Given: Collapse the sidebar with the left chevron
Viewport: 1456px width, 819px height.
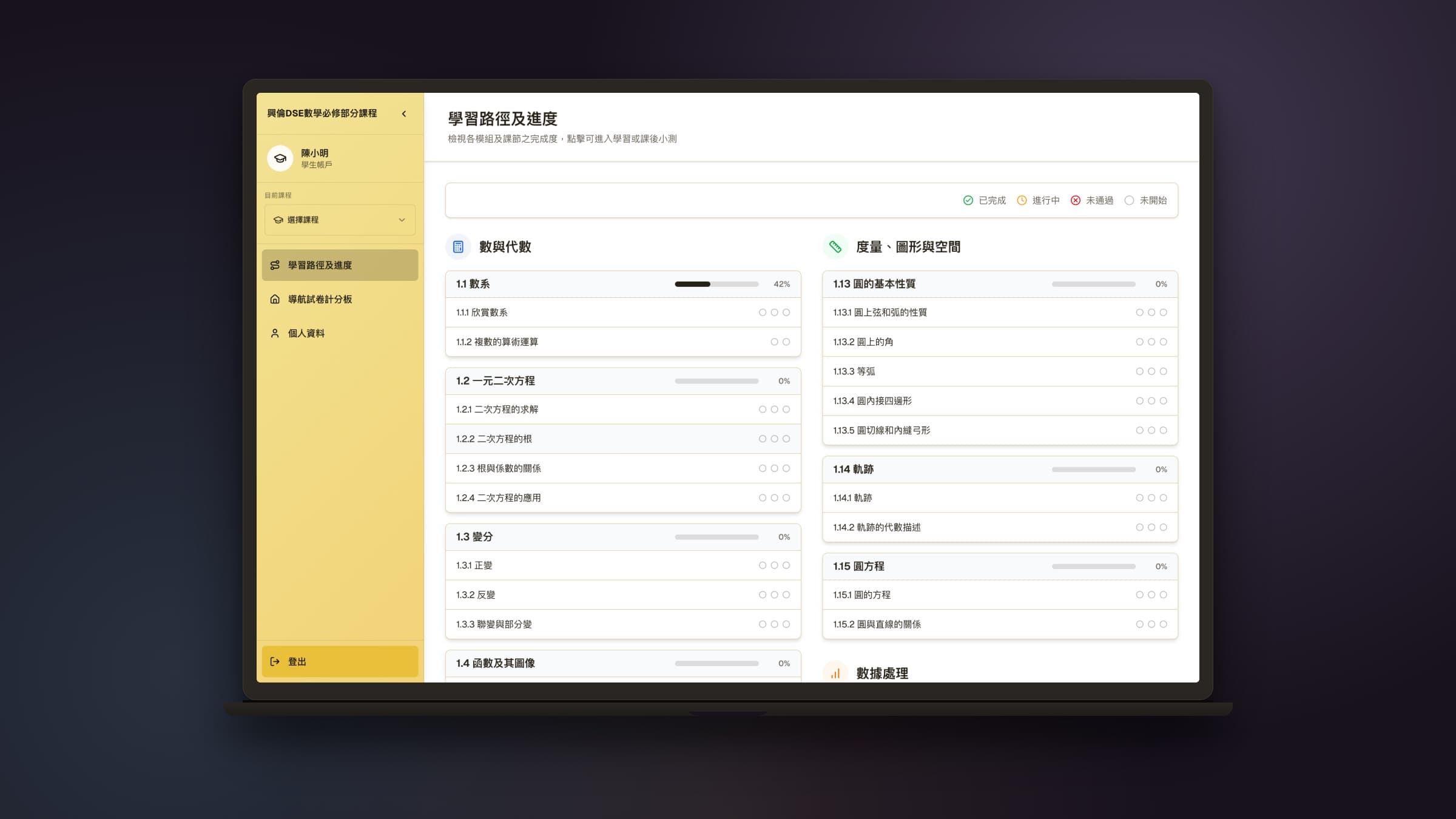Looking at the screenshot, I should (x=404, y=114).
